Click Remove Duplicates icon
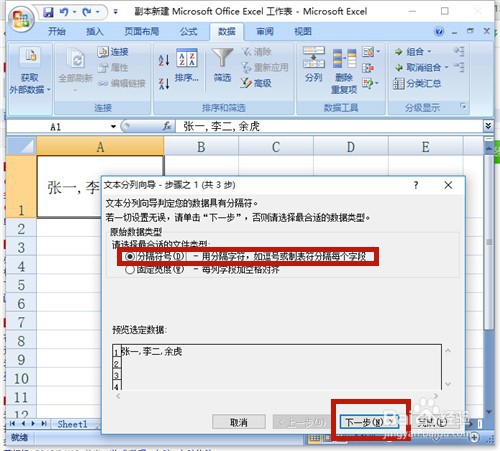The height and width of the screenshot is (451, 500). pyautogui.click(x=344, y=58)
